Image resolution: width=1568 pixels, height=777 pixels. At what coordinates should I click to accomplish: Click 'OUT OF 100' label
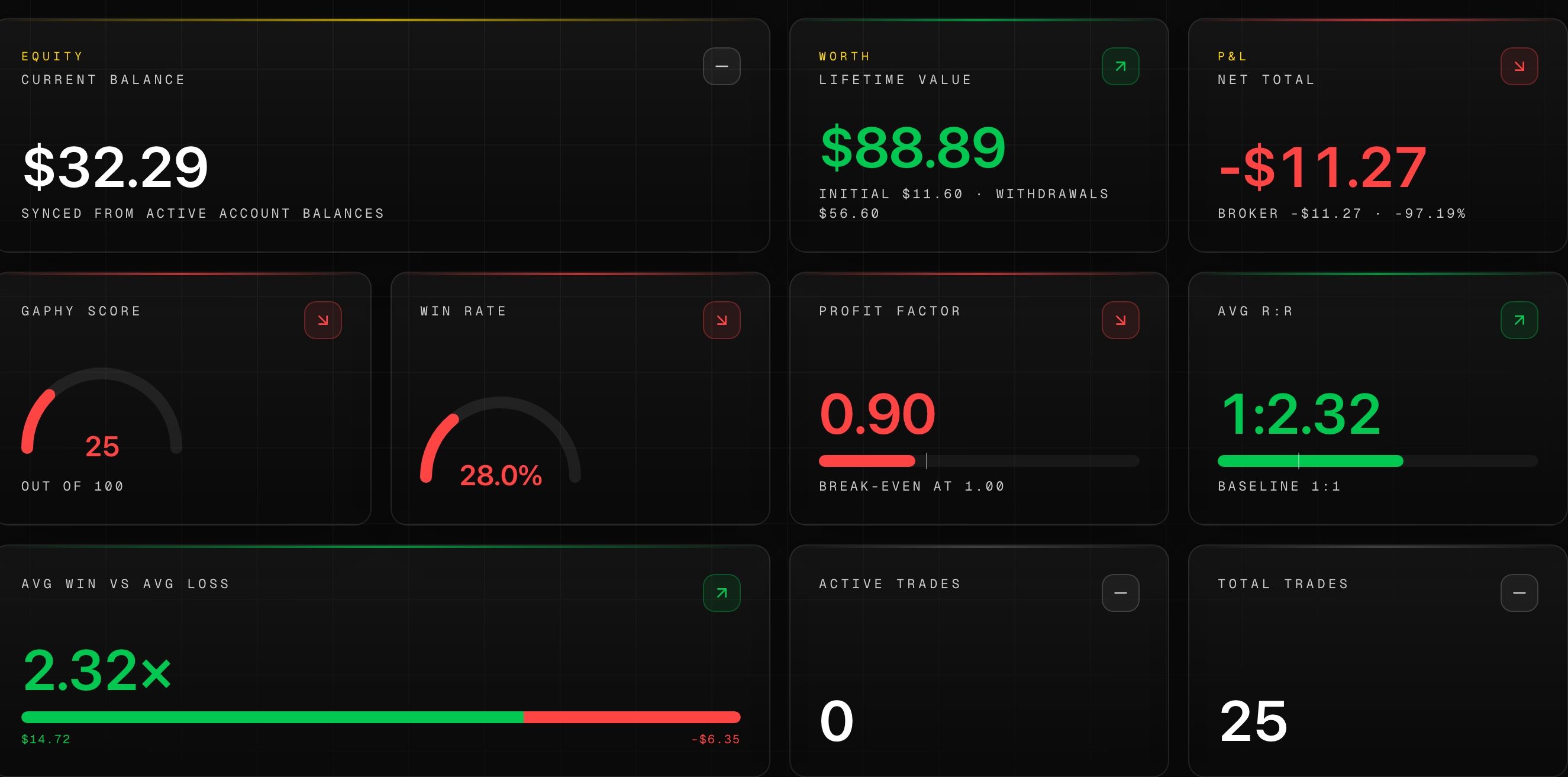pyautogui.click(x=72, y=486)
